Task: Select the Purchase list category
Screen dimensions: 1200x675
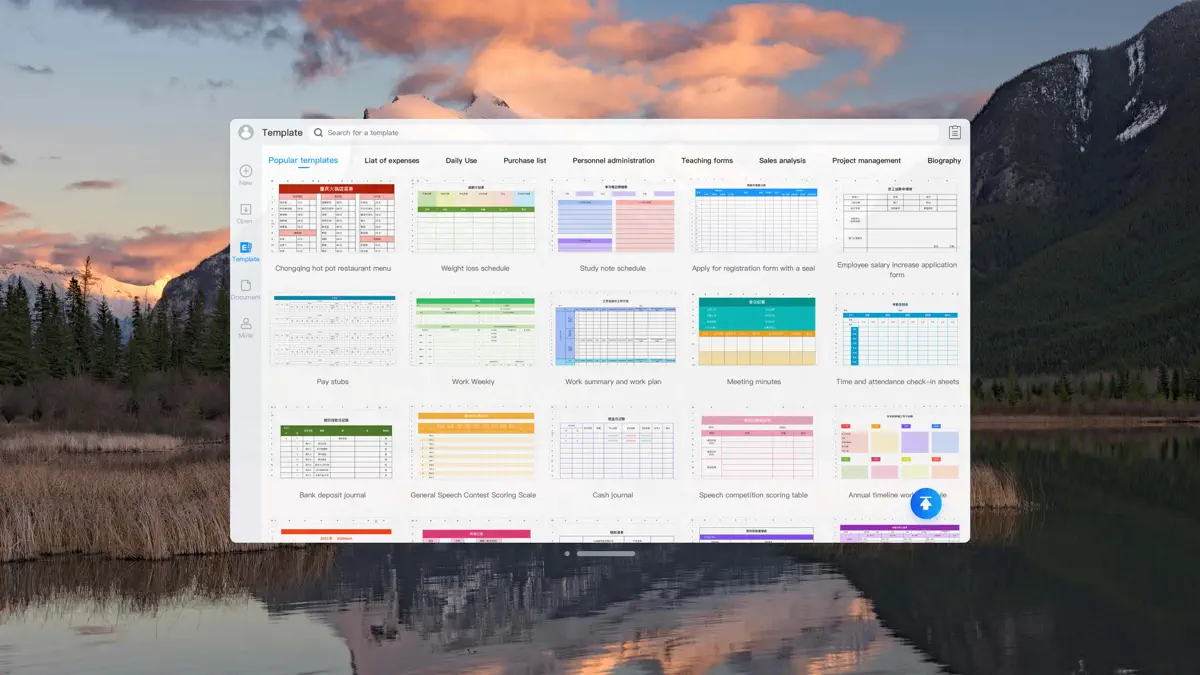Action: pos(524,159)
